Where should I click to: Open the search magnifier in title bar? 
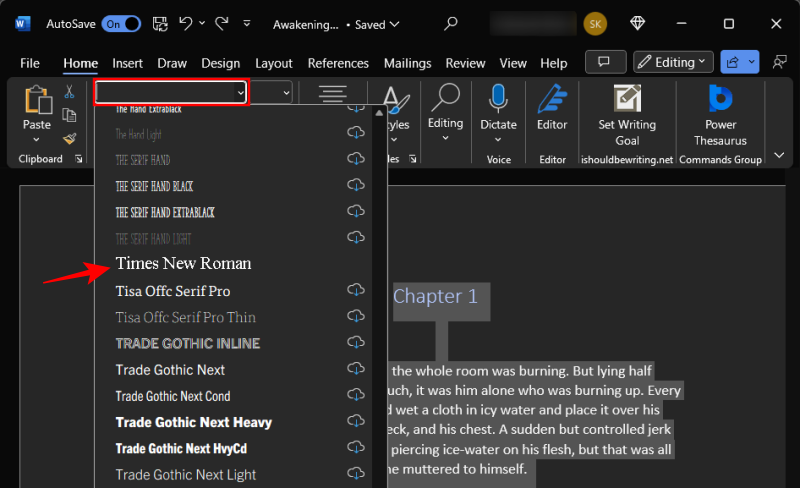452,23
